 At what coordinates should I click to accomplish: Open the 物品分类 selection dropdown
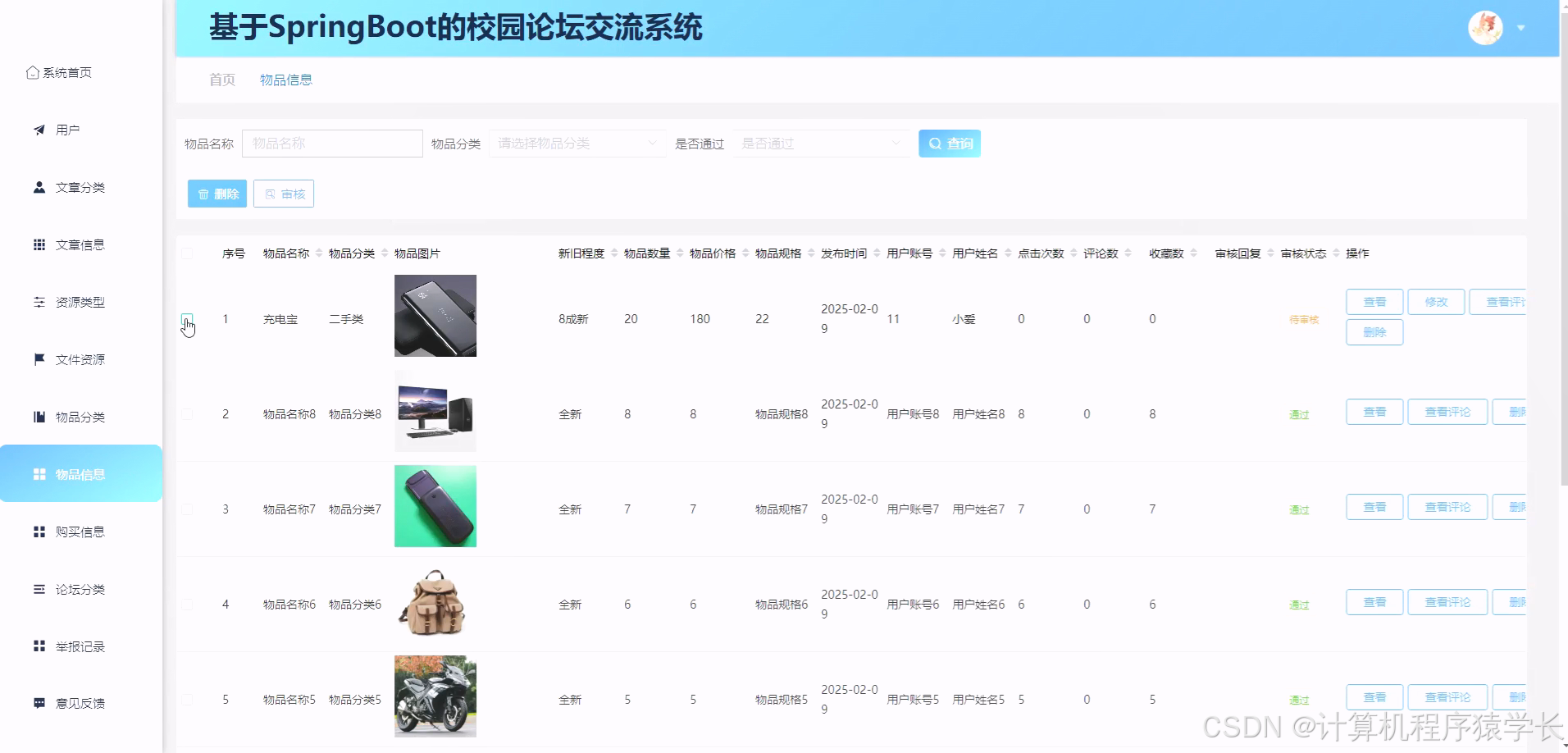[x=577, y=143]
